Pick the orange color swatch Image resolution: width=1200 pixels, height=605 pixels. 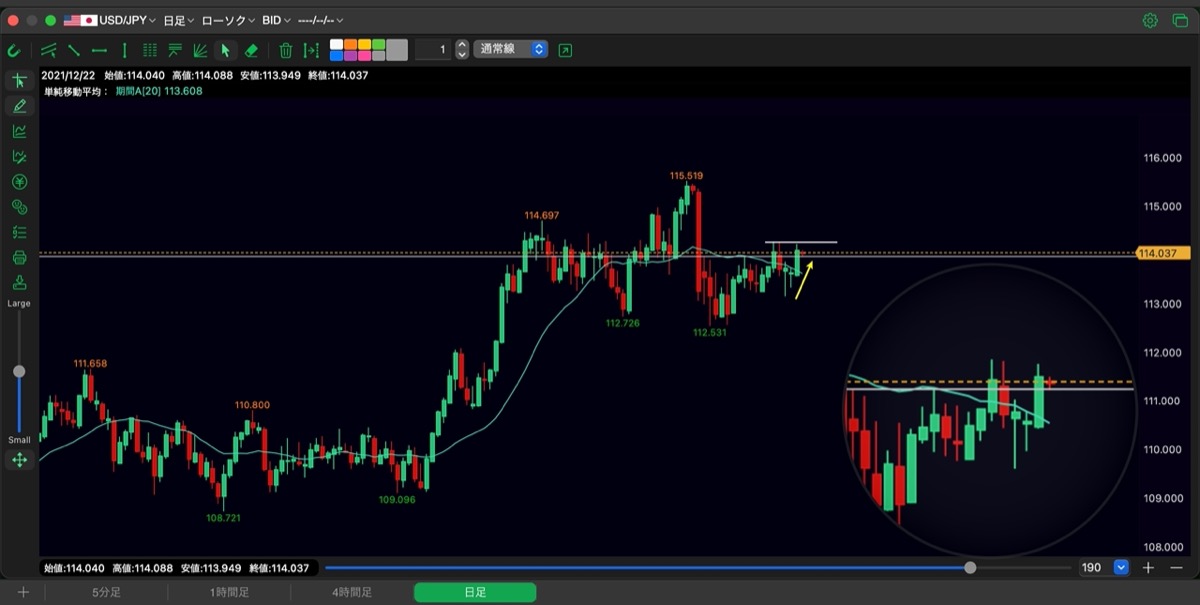pos(350,44)
